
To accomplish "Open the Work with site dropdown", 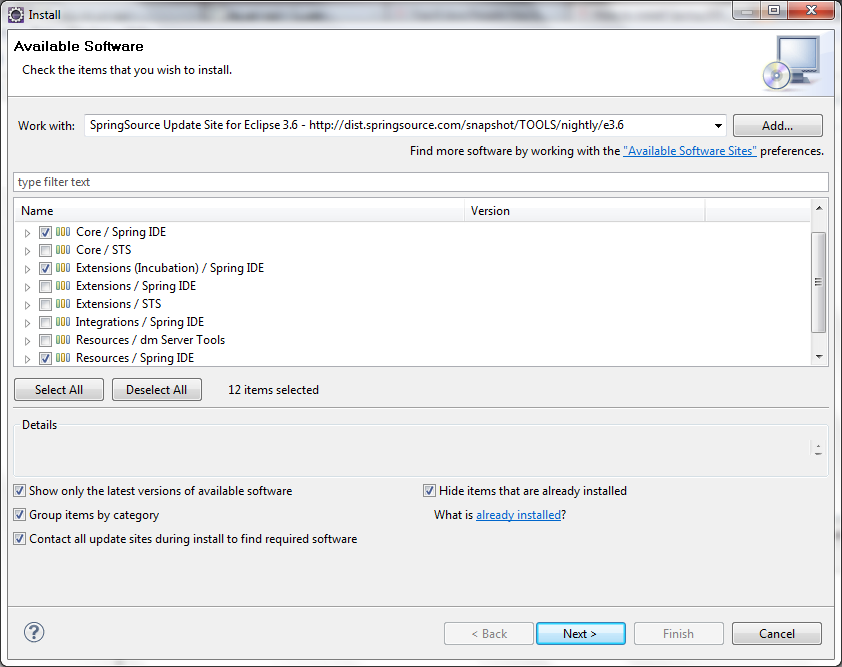I will pos(717,125).
